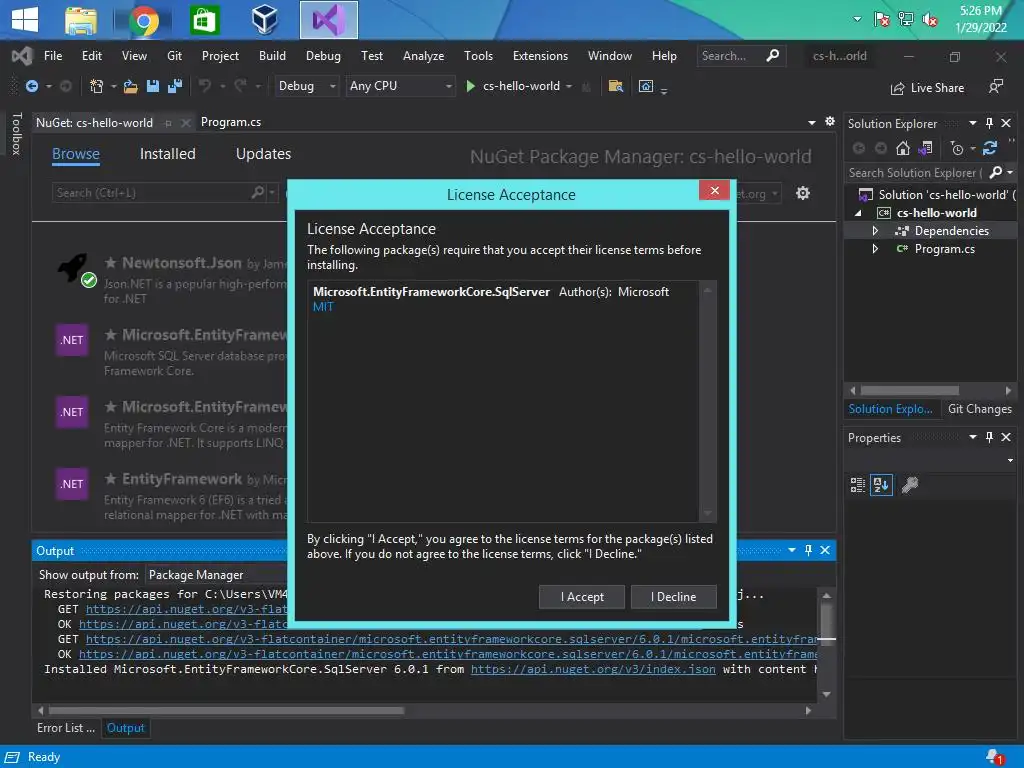The width and height of the screenshot is (1024, 768).
Task: Toggle pin on Output panel
Action: coord(808,550)
